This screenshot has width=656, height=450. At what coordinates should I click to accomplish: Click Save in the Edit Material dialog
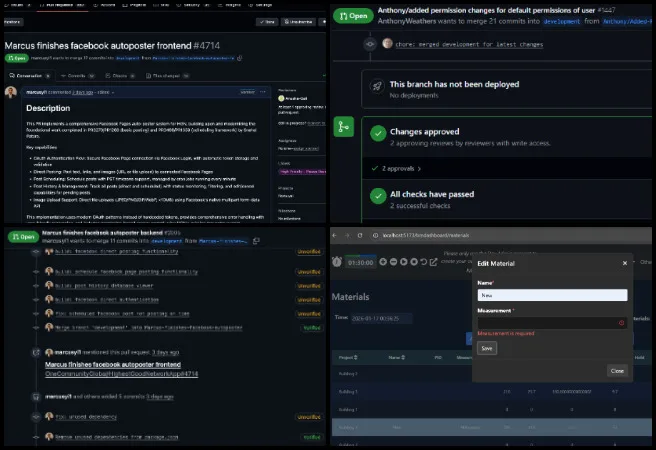[x=487, y=348]
